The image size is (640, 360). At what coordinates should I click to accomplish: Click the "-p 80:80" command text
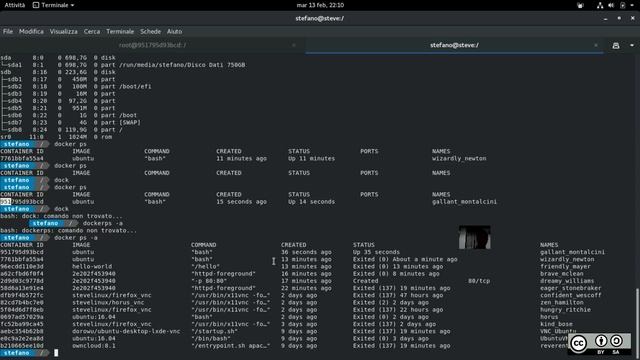[x=209, y=281]
